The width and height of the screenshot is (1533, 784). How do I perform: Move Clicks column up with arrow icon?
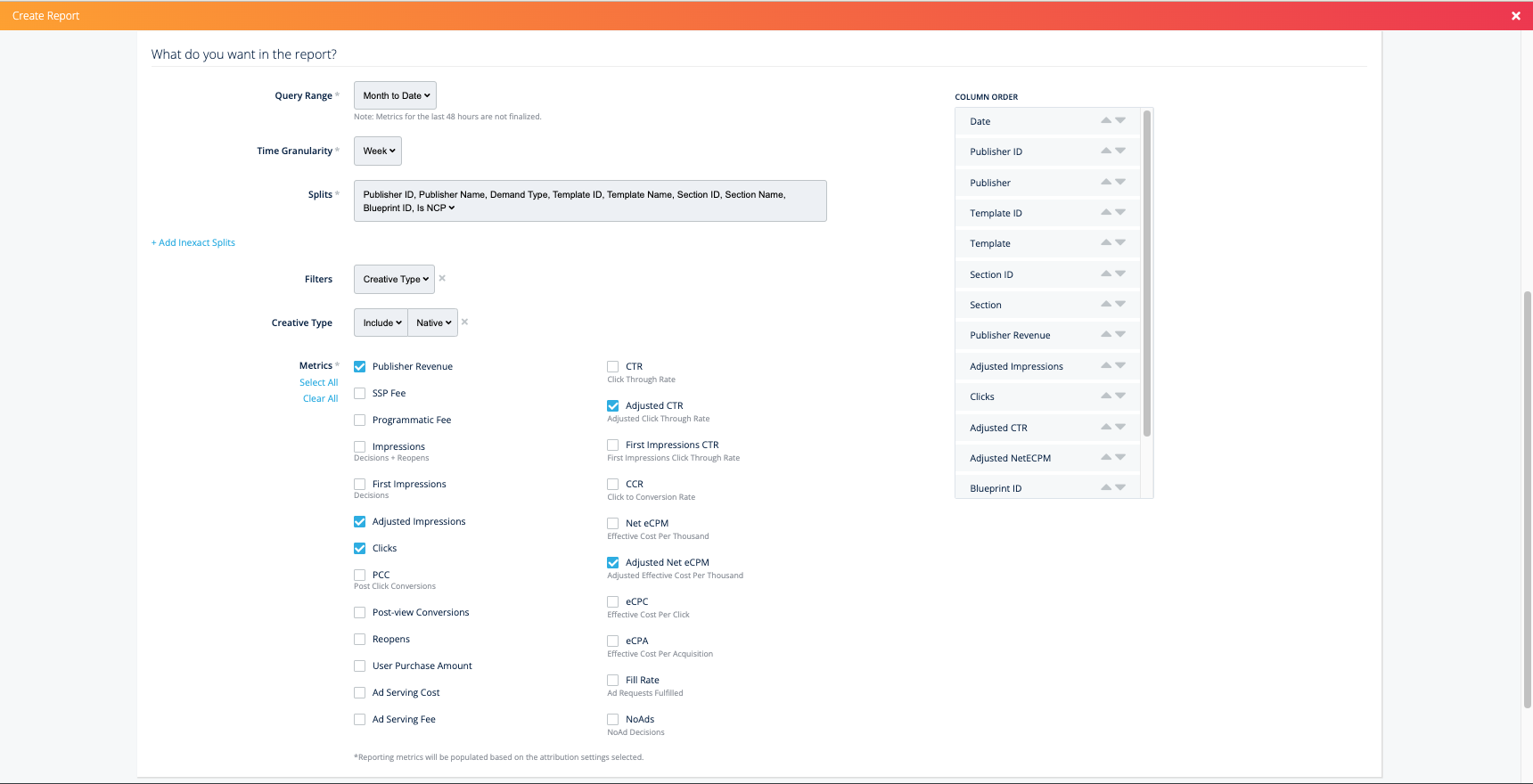pos(1105,396)
